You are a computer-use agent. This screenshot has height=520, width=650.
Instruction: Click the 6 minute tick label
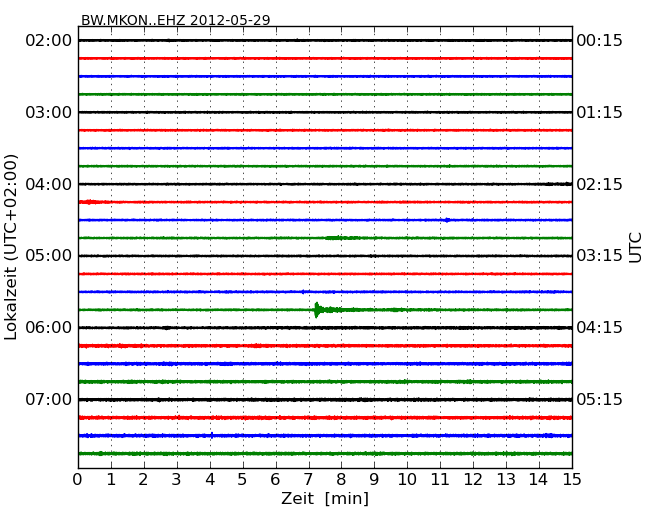(x=276, y=480)
